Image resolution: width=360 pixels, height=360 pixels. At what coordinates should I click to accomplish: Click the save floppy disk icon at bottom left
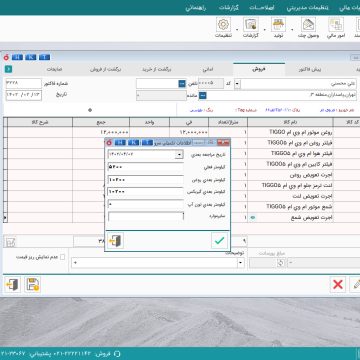tap(32, 285)
